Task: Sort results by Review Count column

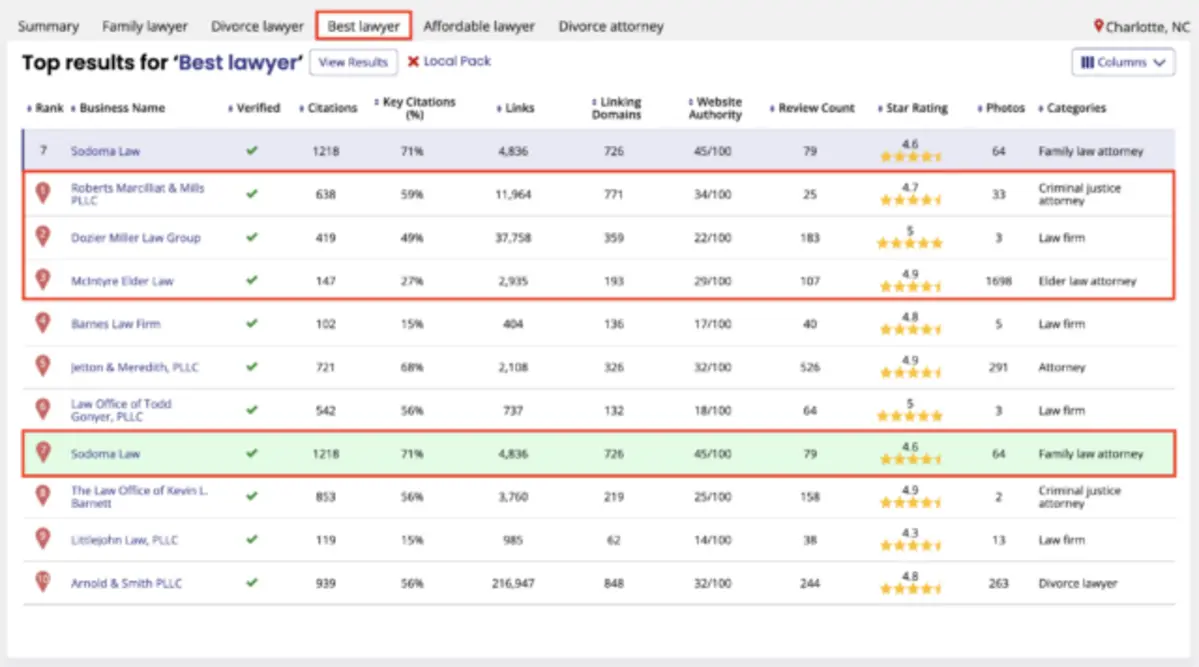Action: click(x=812, y=108)
